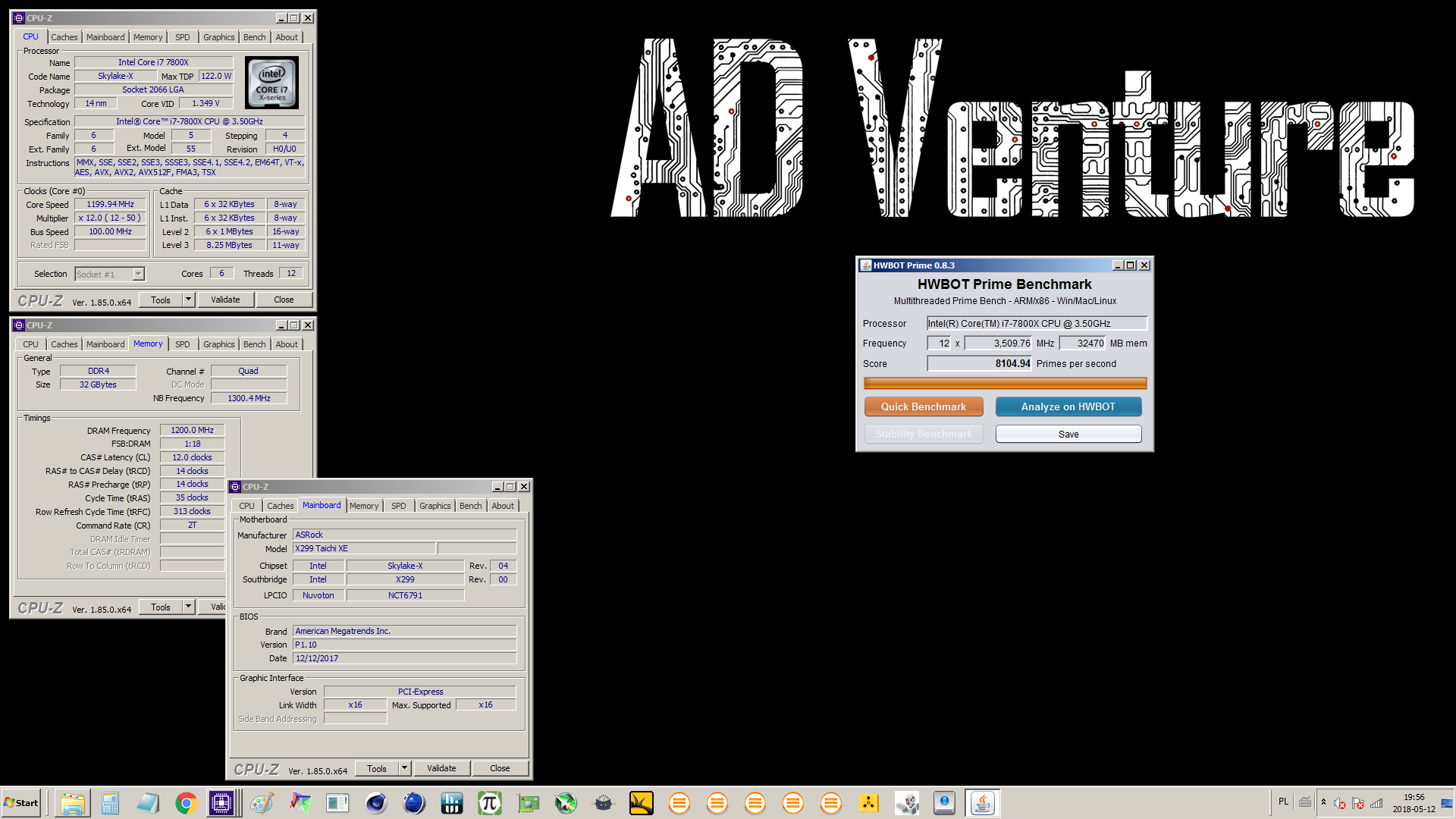Click the motherboard model X299 Taichi XE
Screen dimensions: 1456x819
point(364,548)
